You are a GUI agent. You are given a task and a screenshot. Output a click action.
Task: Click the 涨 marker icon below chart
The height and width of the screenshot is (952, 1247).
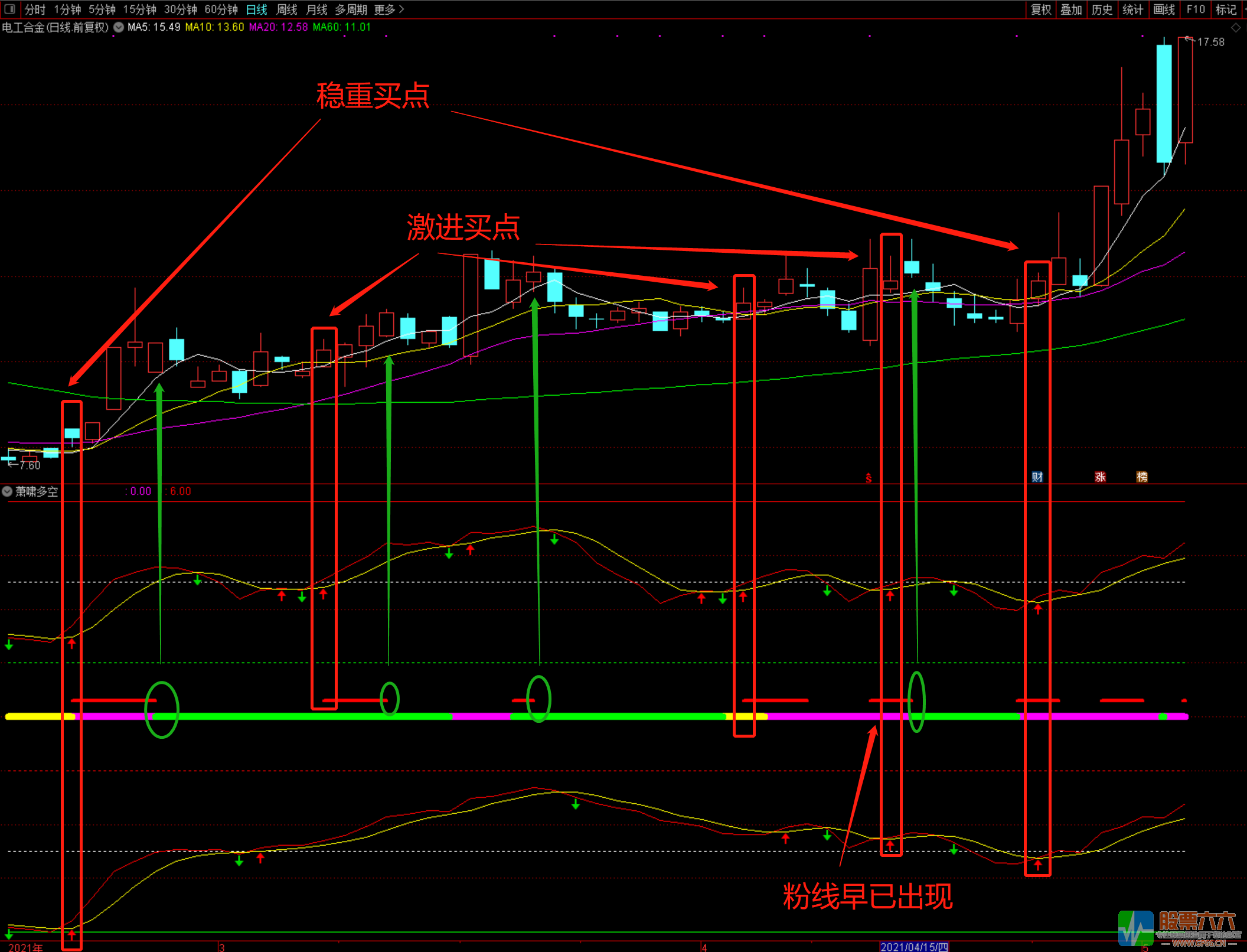[x=1100, y=477]
